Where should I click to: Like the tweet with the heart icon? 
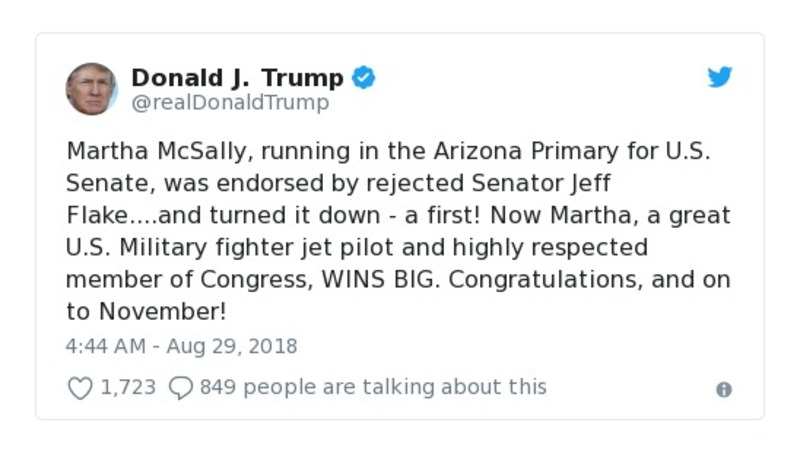coord(79,388)
